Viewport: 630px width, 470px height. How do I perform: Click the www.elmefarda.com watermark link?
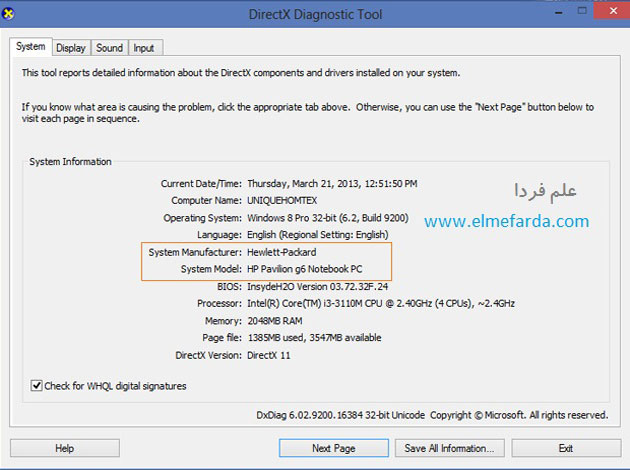507,221
